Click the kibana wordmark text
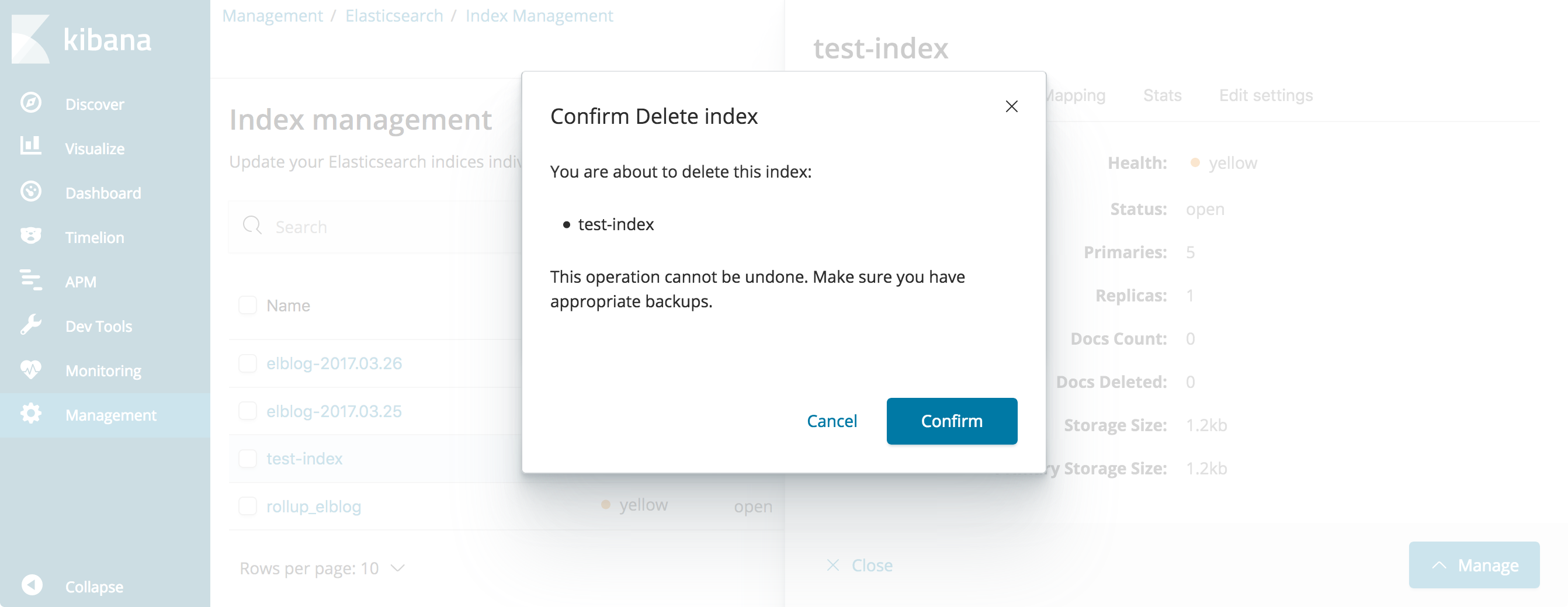Image resolution: width=1568 pixels, height=607 pixels. click(107, 40)
